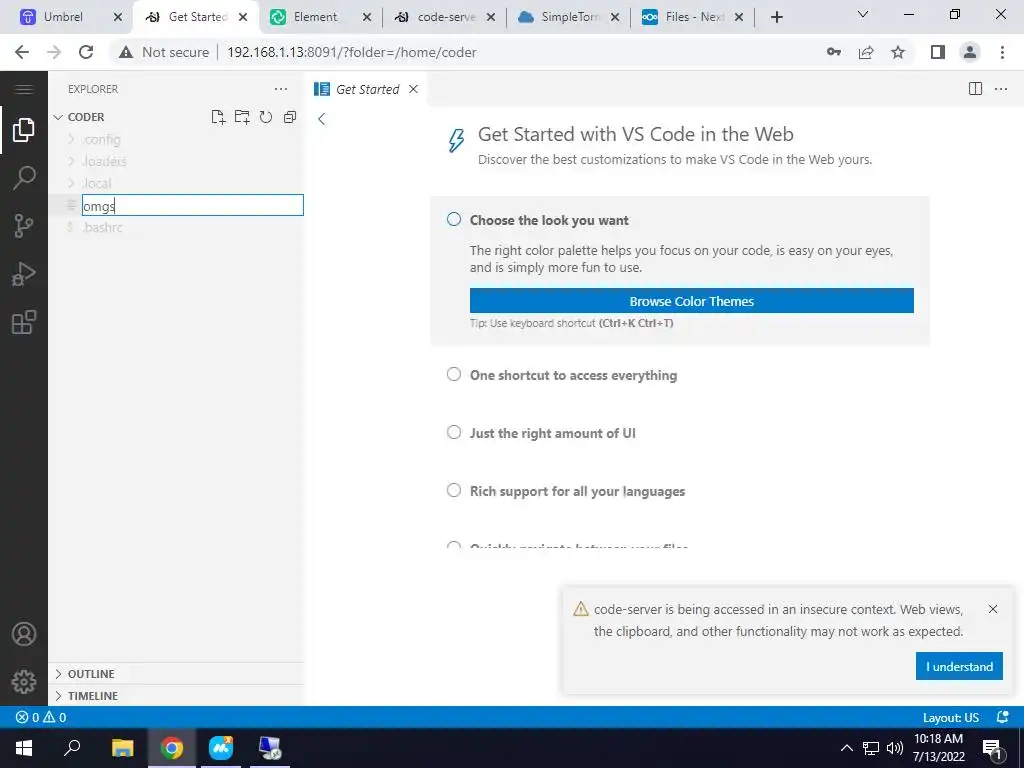Open the Search view in activity bar

[x=24, y=178]
